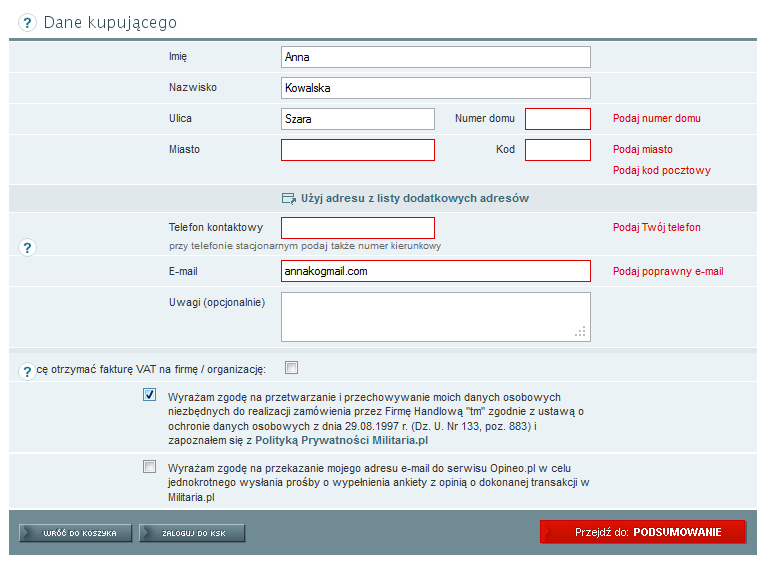Click the empty Miasto input field
The height and width of the screenshot is (562, 761).
coord(357,150)
